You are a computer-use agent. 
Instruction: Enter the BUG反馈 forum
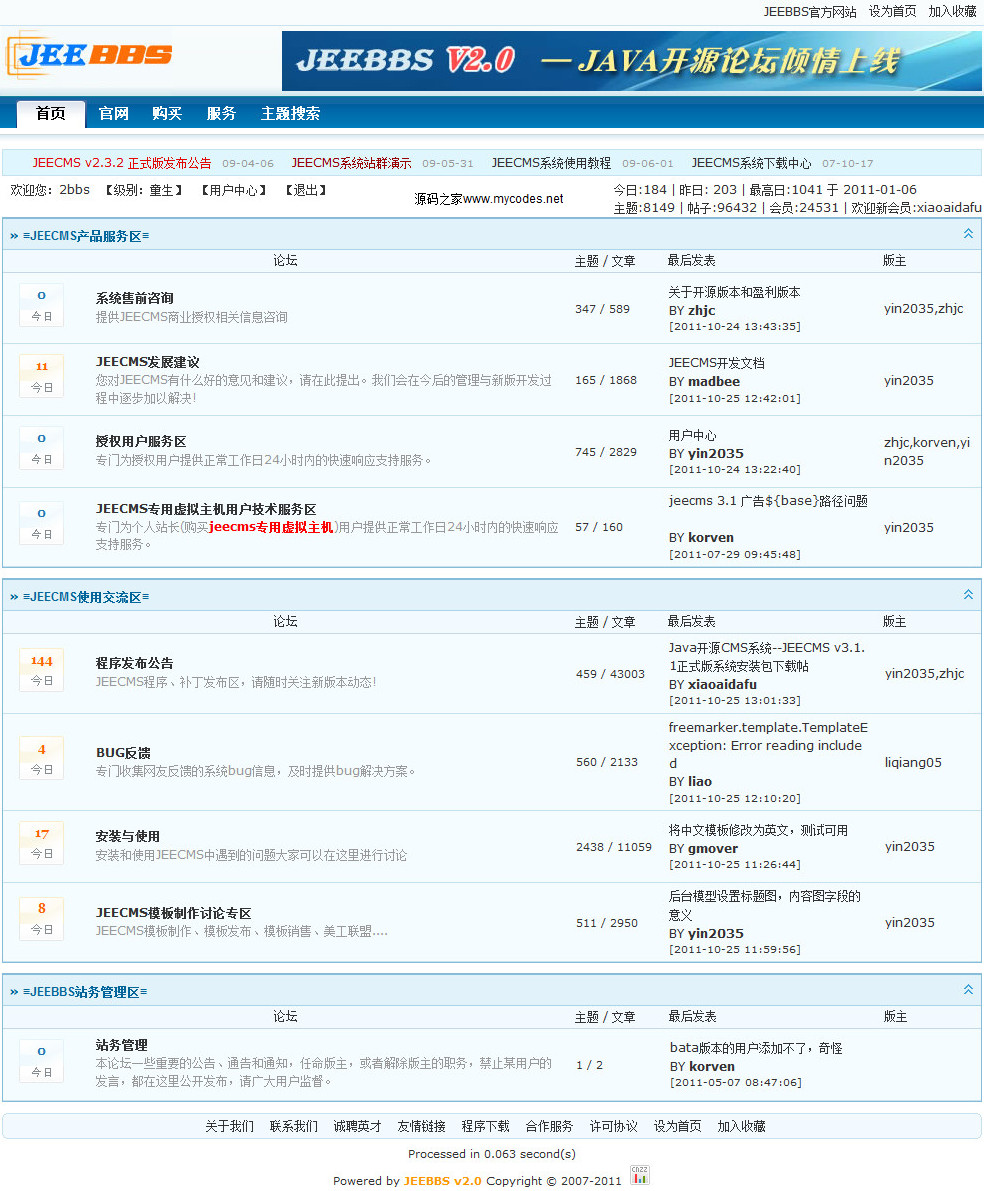click(123, 753)
